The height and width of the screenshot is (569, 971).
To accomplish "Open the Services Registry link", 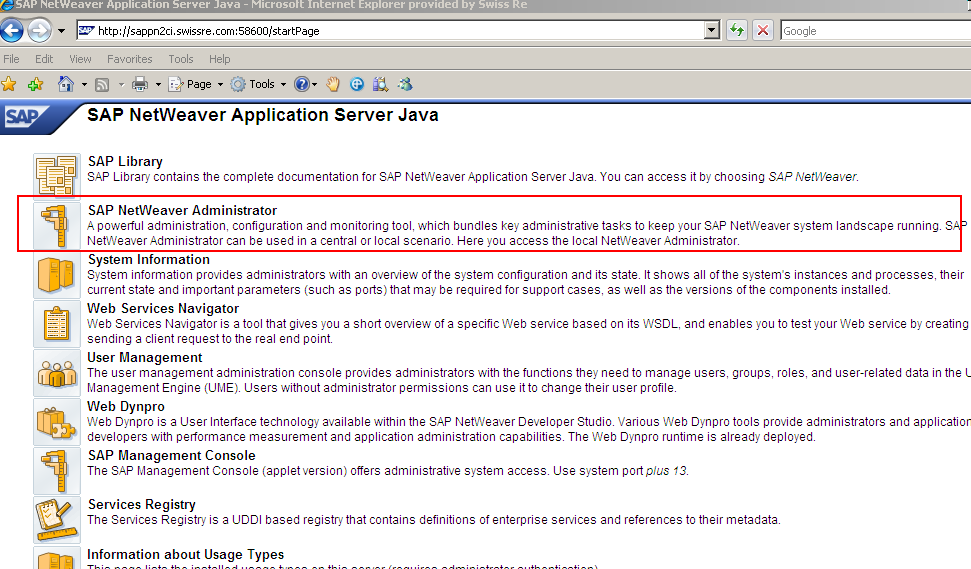I will (x=142, y=504).
